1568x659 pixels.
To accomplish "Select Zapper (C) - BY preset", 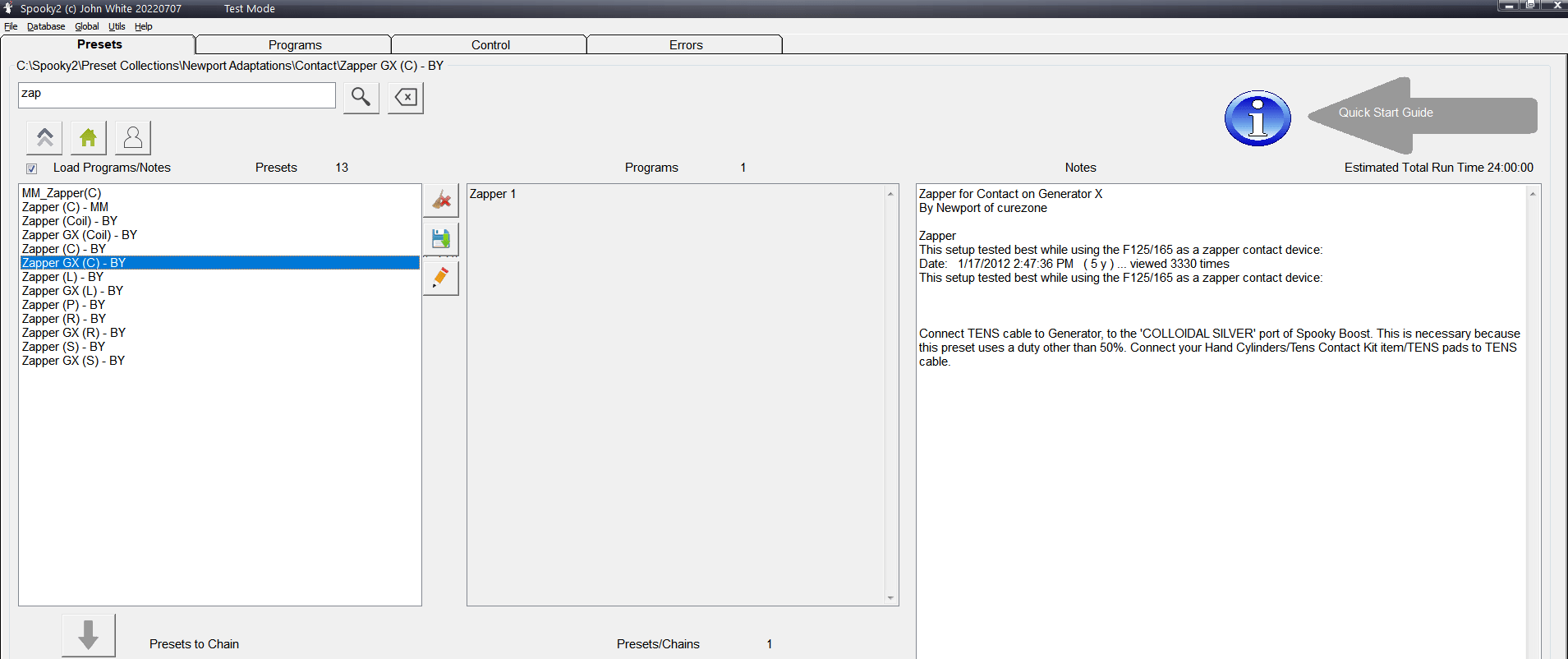I will point(220,249).
